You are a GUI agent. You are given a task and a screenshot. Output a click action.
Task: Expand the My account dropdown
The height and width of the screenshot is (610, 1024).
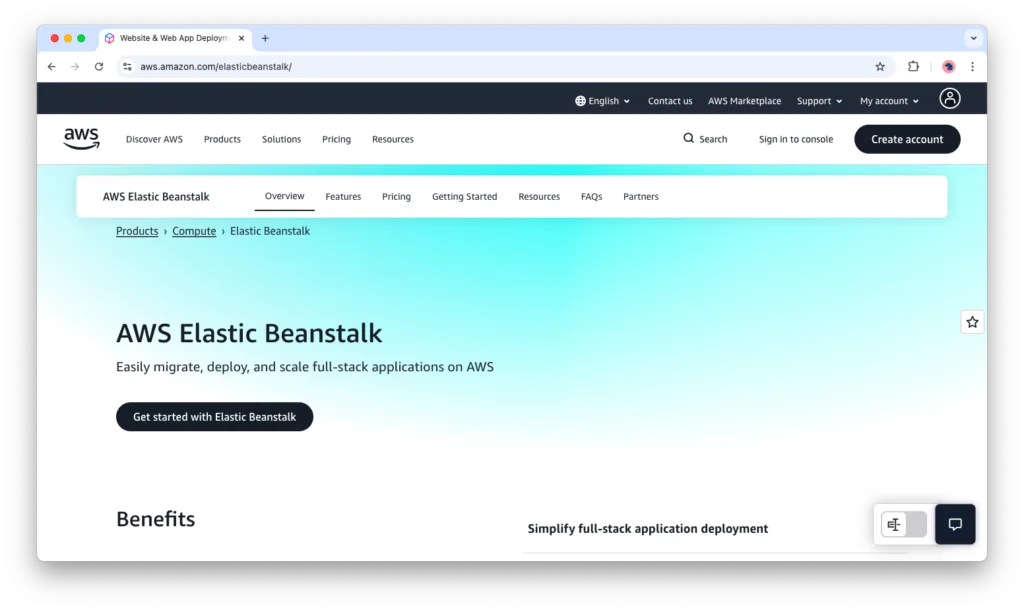point(889,101)
